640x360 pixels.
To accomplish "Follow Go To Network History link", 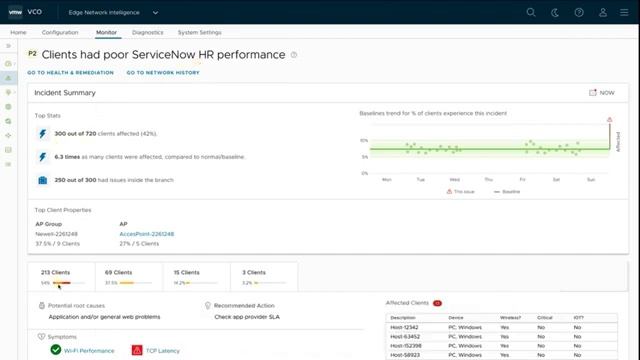I will (x=163, y=73).
